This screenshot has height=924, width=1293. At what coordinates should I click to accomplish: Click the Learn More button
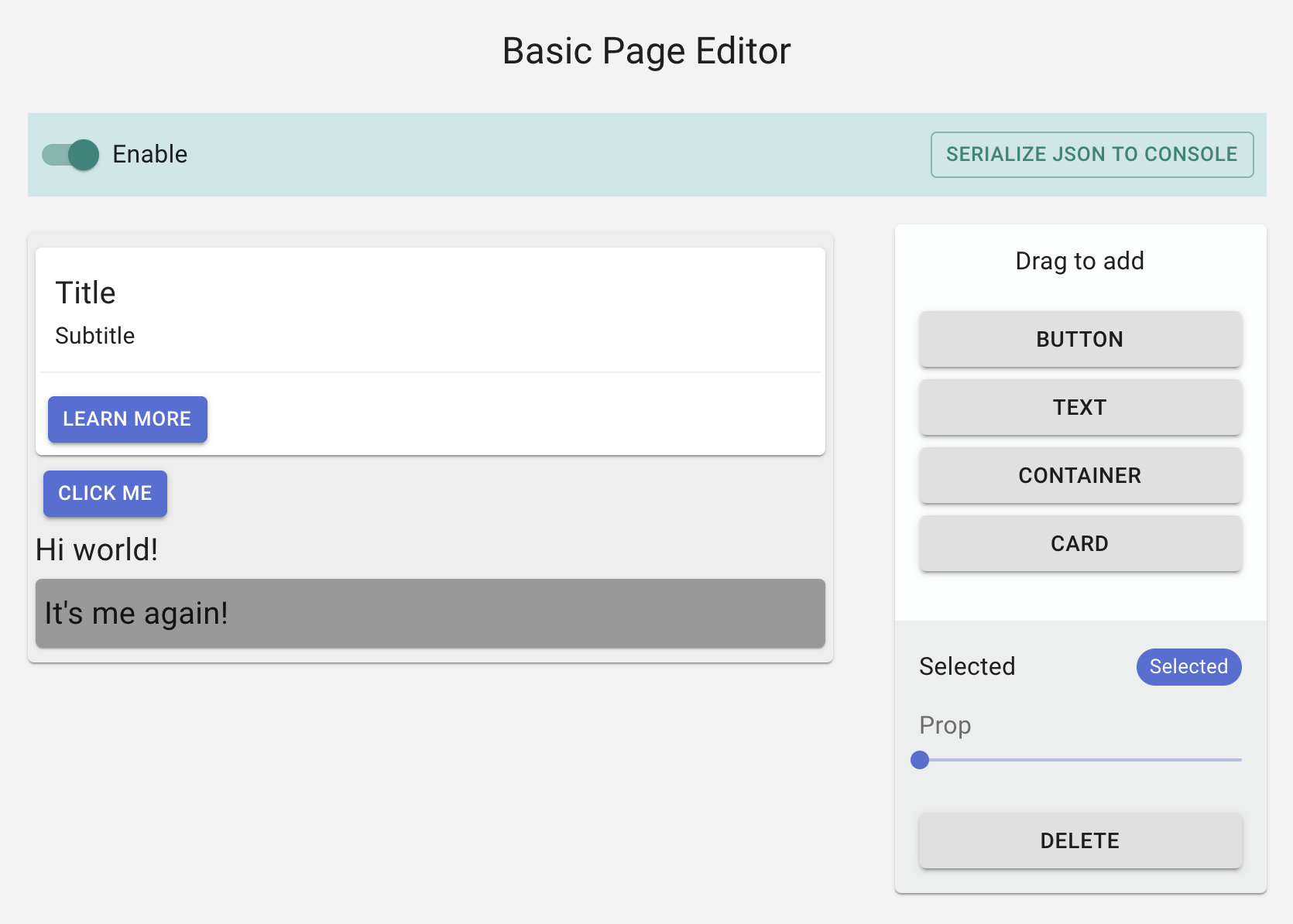coord(127,419)
